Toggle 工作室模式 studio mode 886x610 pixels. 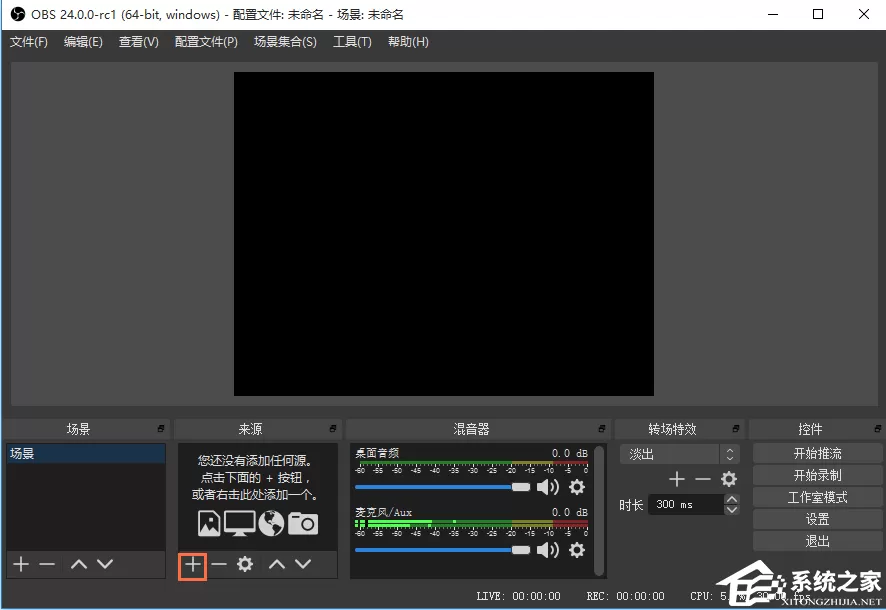(817, 498)
